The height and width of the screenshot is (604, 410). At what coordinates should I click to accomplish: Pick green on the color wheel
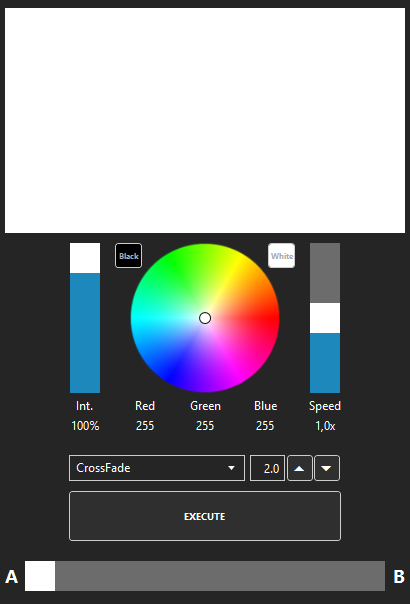[x=171, y=260]
